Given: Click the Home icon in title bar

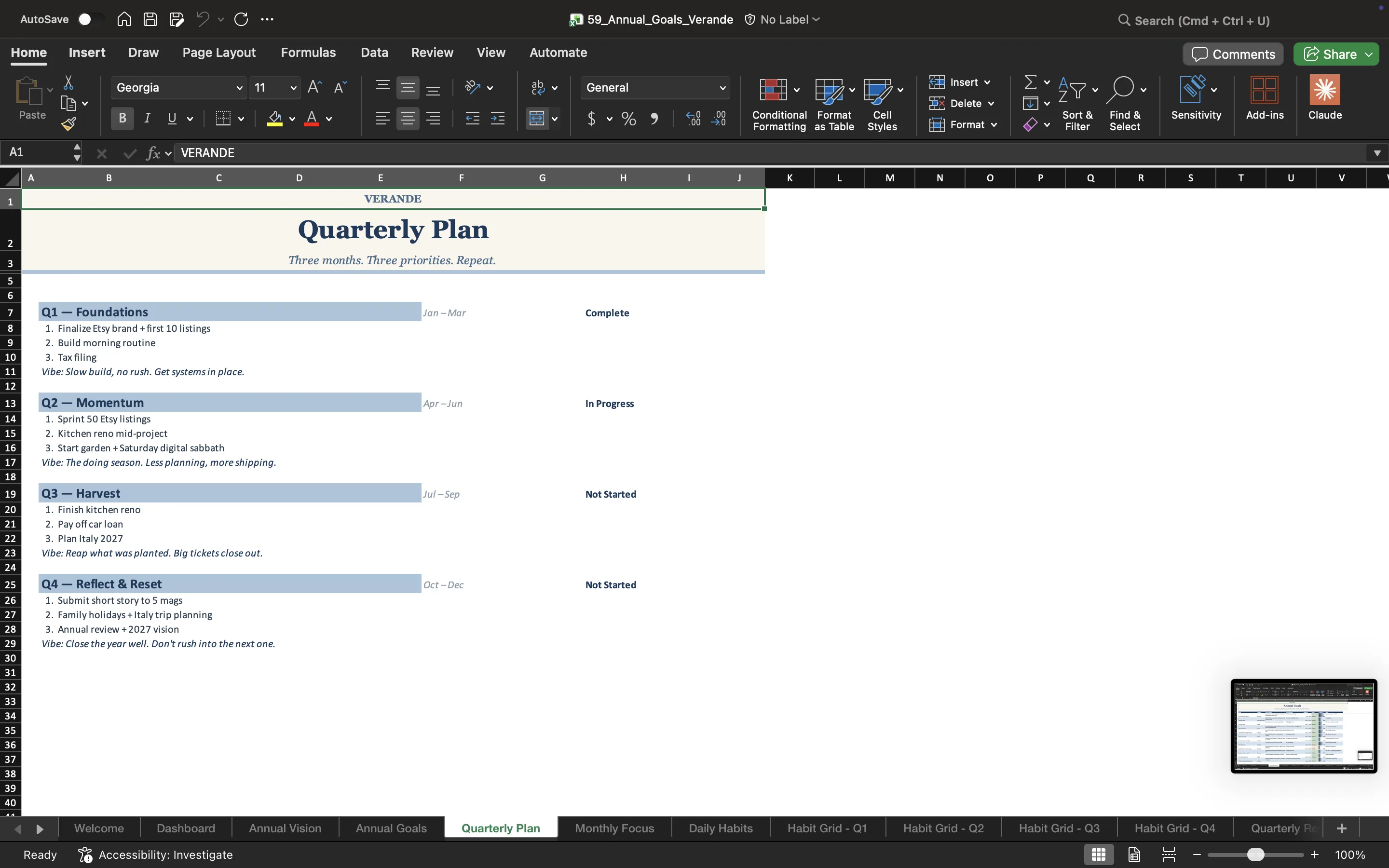Looking at the screenshot, I should tap(124, 19).
